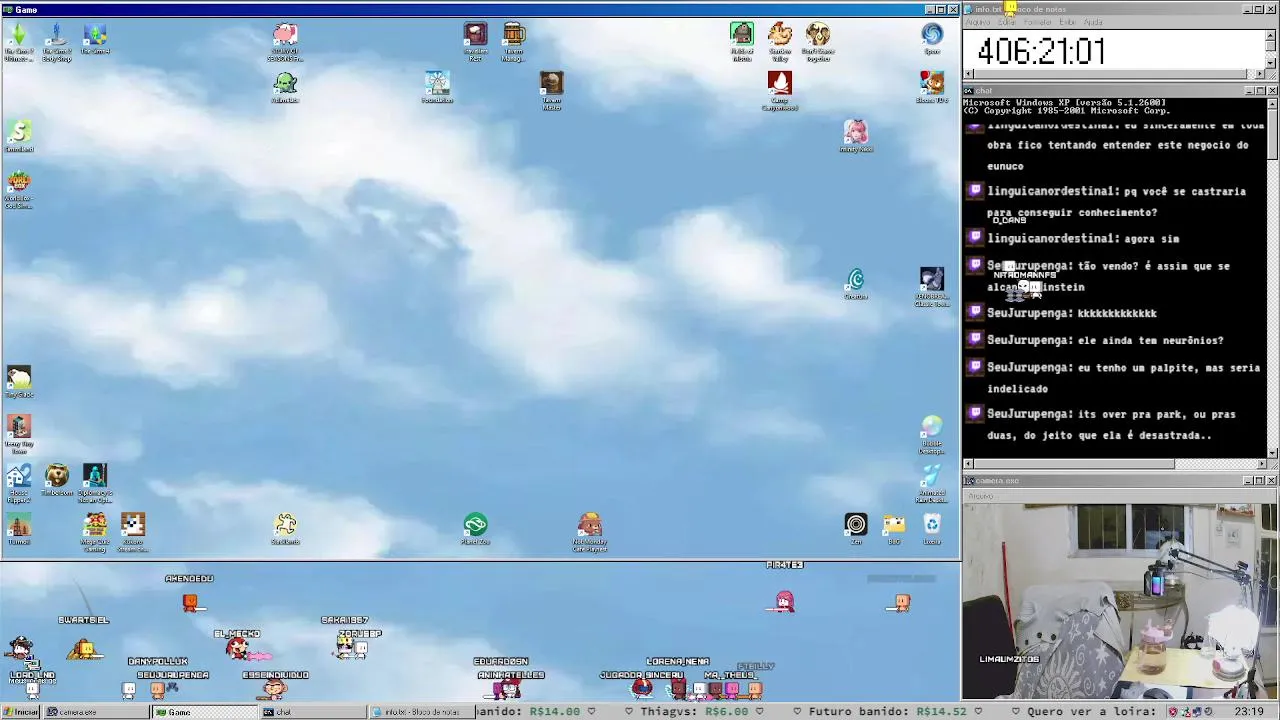The height and width of the screenshot is (720, 1280).
Task: Click the chat window vertical scrollbar
Action: (1272, 277)
